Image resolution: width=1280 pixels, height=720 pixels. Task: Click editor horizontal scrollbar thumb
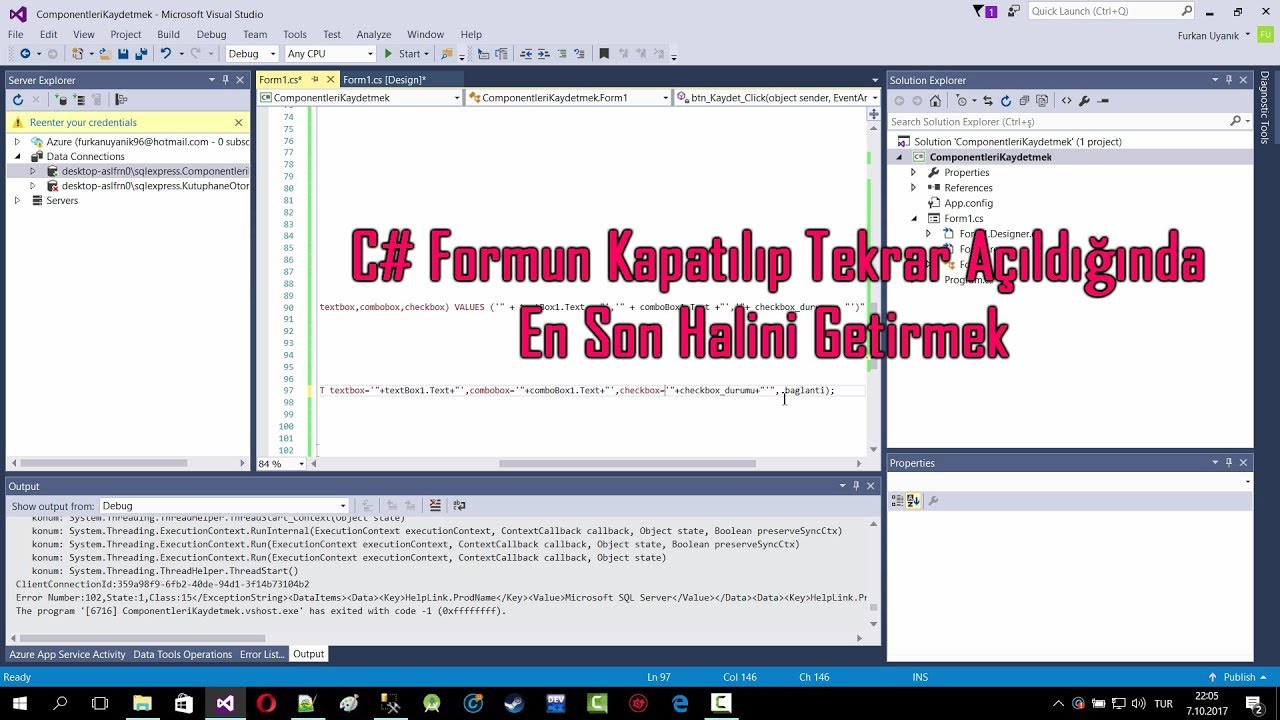pyautogui.click(x=627, y=464)
